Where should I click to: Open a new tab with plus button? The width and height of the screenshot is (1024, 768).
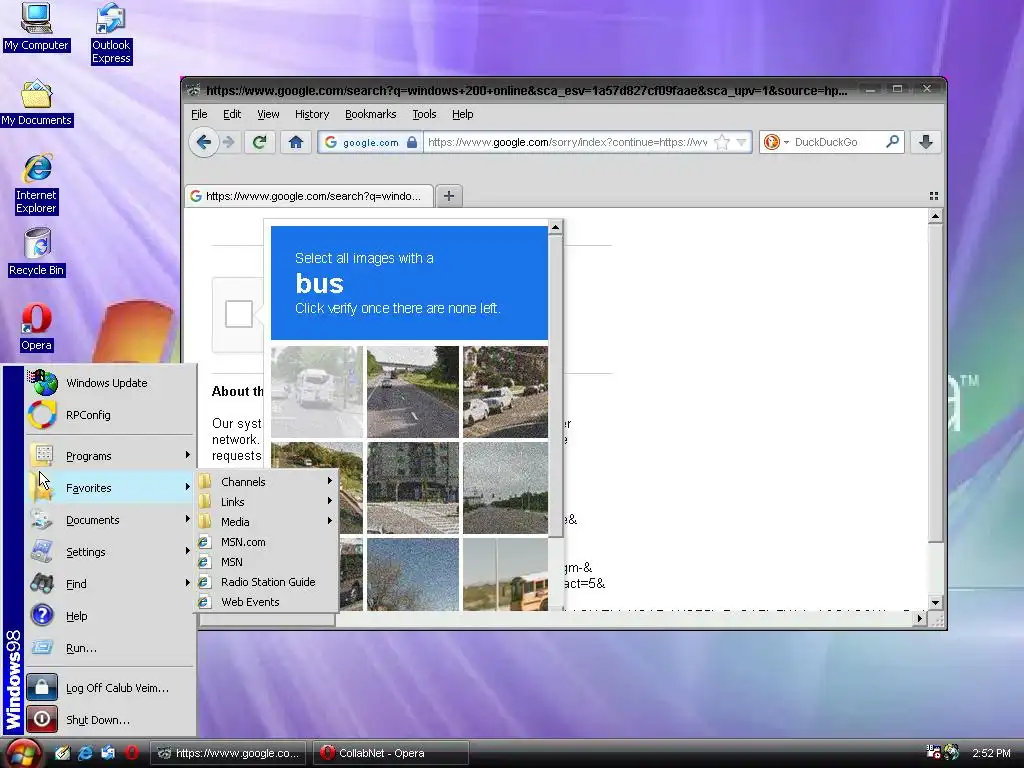(x=449, y=196)
